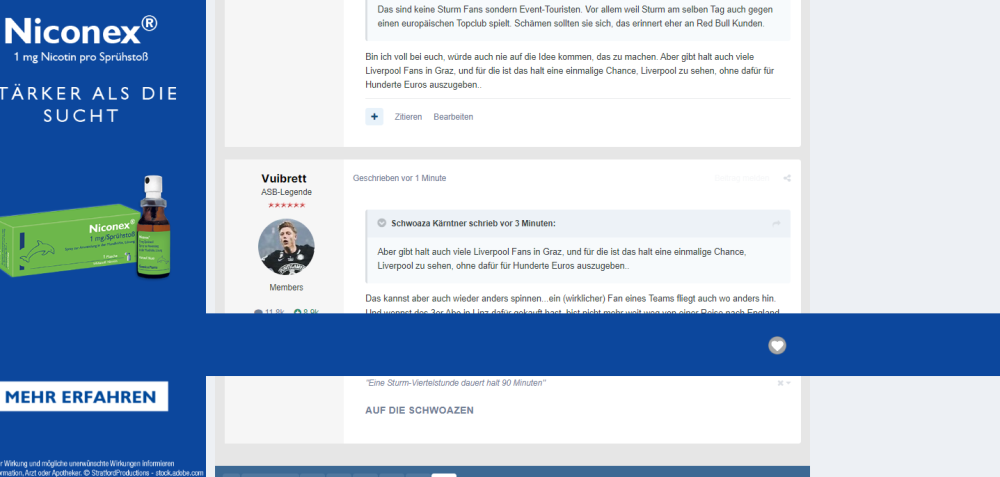Click Vuibrett's avatar picture
Viewport: 1000px width, 477px height.
286,247
